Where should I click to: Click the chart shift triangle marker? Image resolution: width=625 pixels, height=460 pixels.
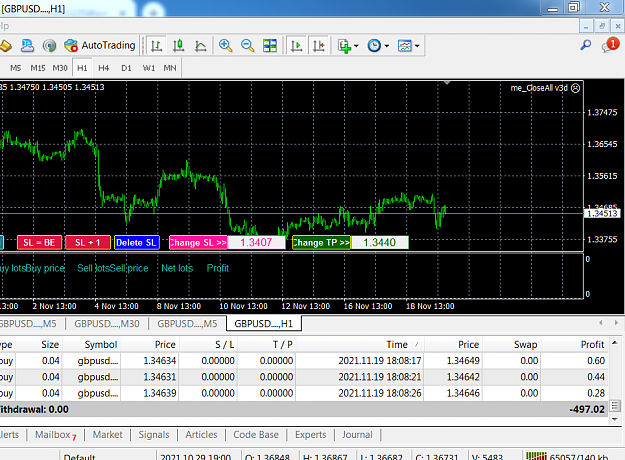[447, 83]
